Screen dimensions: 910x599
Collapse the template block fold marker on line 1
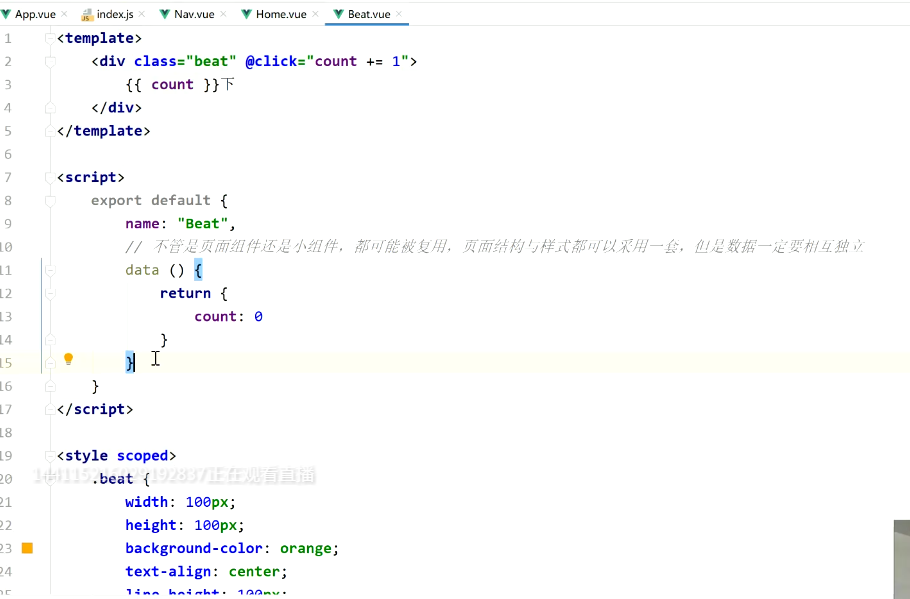coord(50,38)
